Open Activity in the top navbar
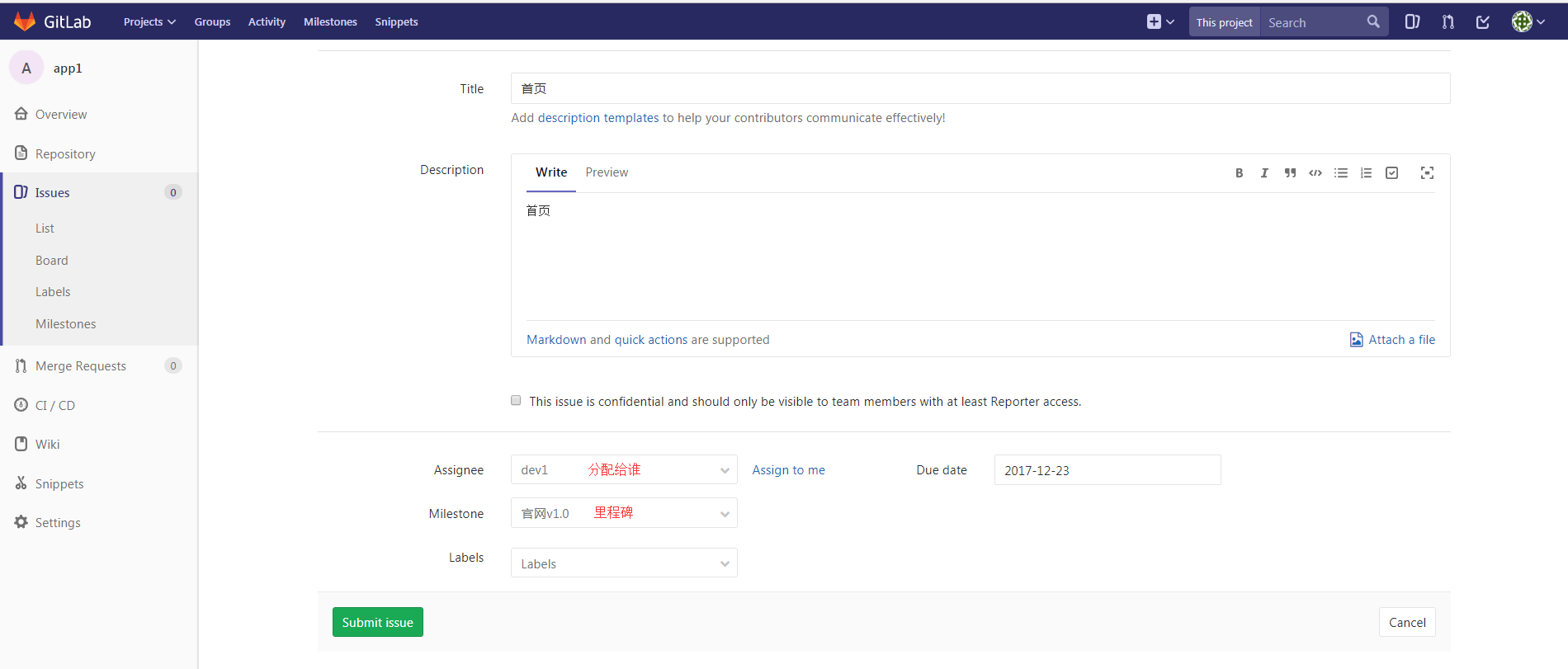 click(267, 22)
